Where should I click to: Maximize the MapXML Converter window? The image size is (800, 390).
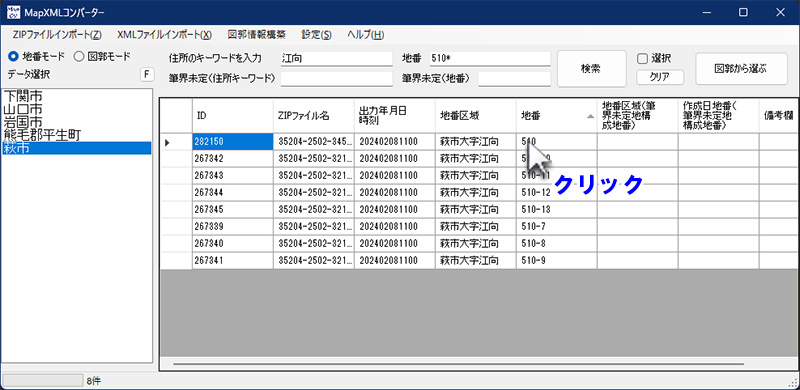tap(743, 12)
